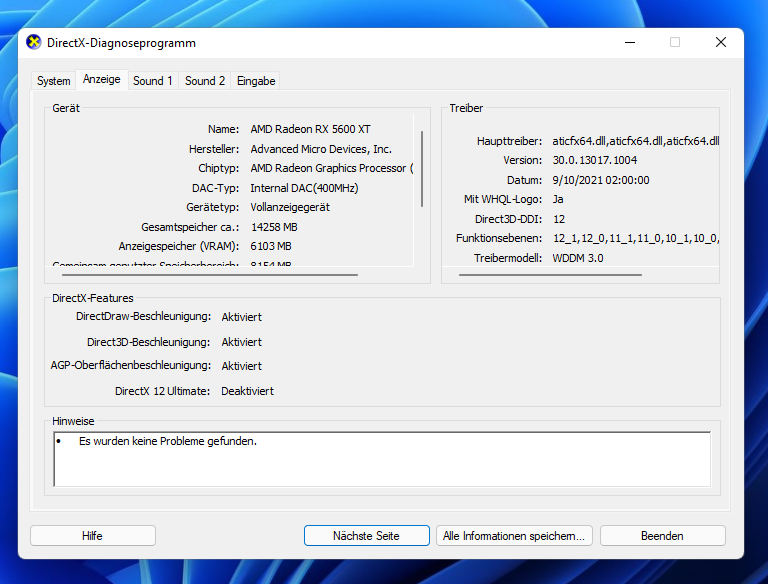Click DirectX 12 Ultimate Deaktiviert status
The width and height of the screenshot is (768, 584).
tap(247, 391)
